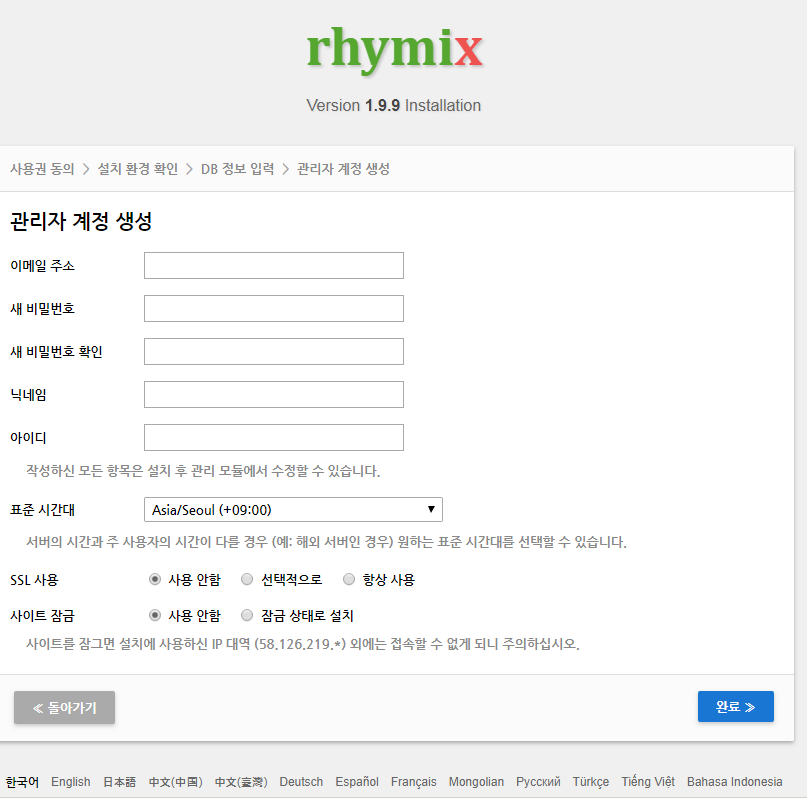Image resolution: width=807 pixels, height=798 pixels.
Task: Click the 설치 환경 확인 breadcrumb step
Action: click(138, 169)
